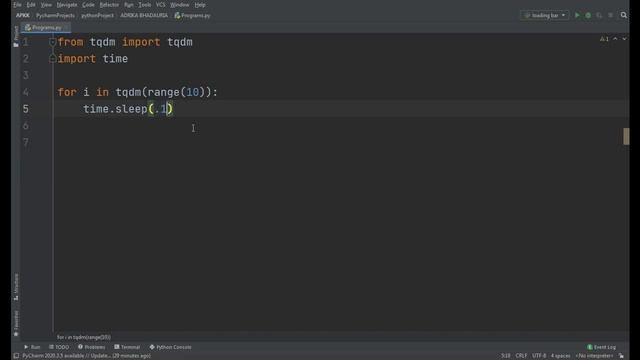Open the Refactor menu
Screen dimensions: 640x360
[x=109, y=5]
